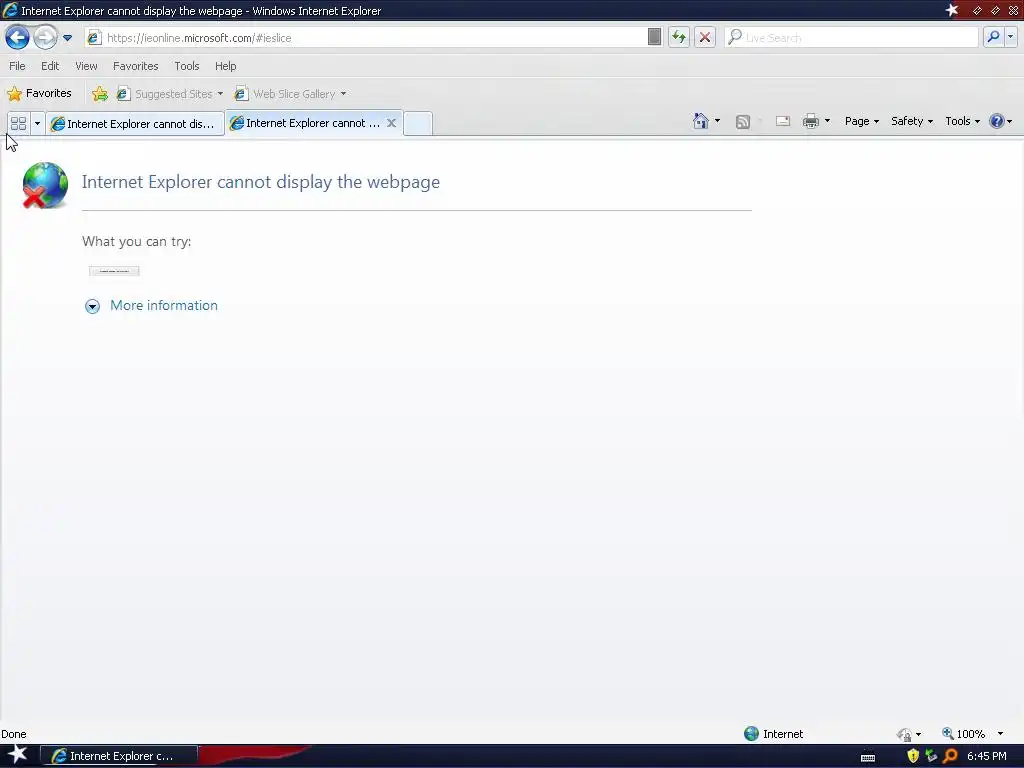Click the page icon left of URL

[94, 38]
